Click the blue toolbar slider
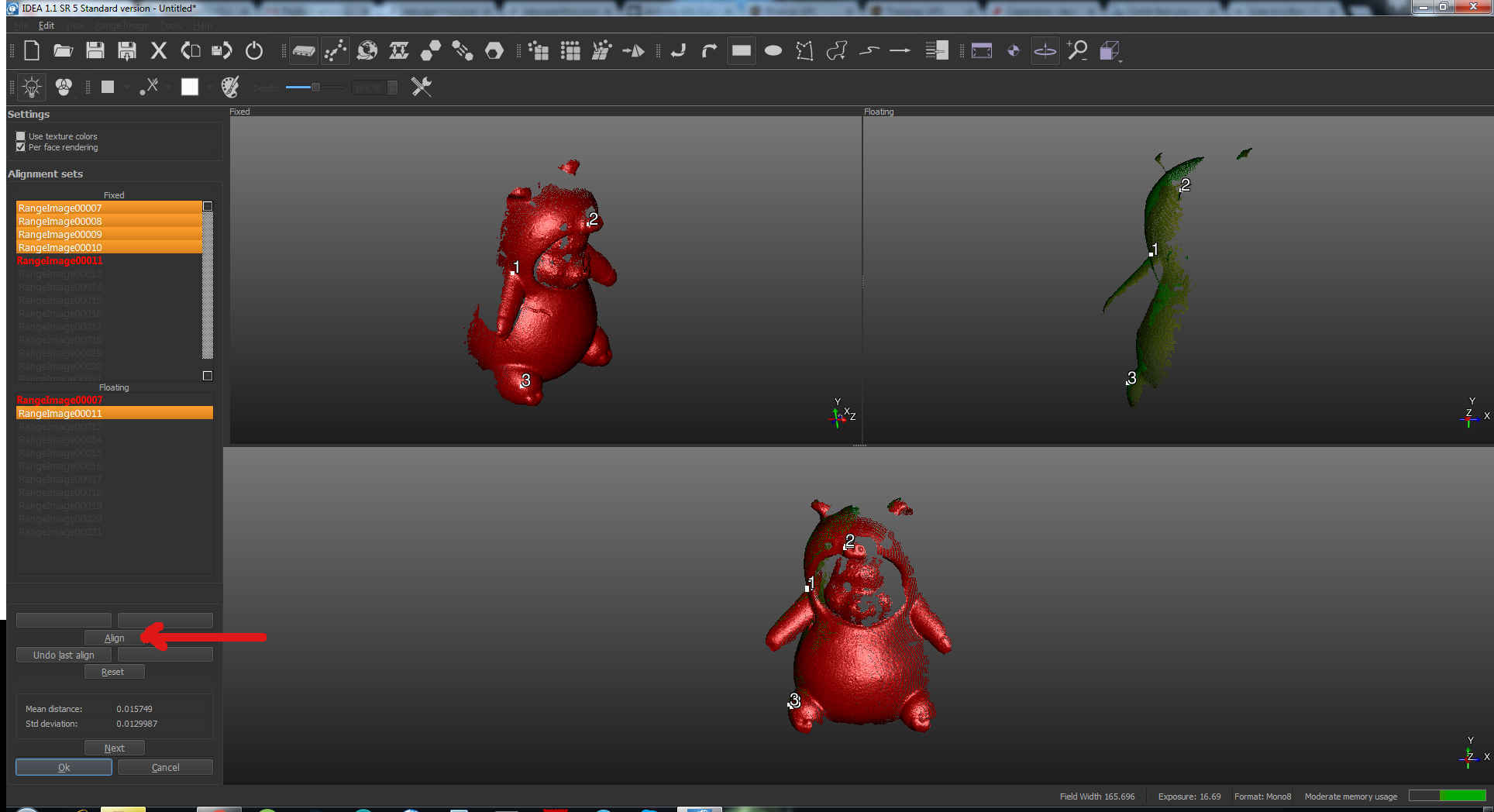The height and width of the screenshot is (812, 1494). point(314,87)
